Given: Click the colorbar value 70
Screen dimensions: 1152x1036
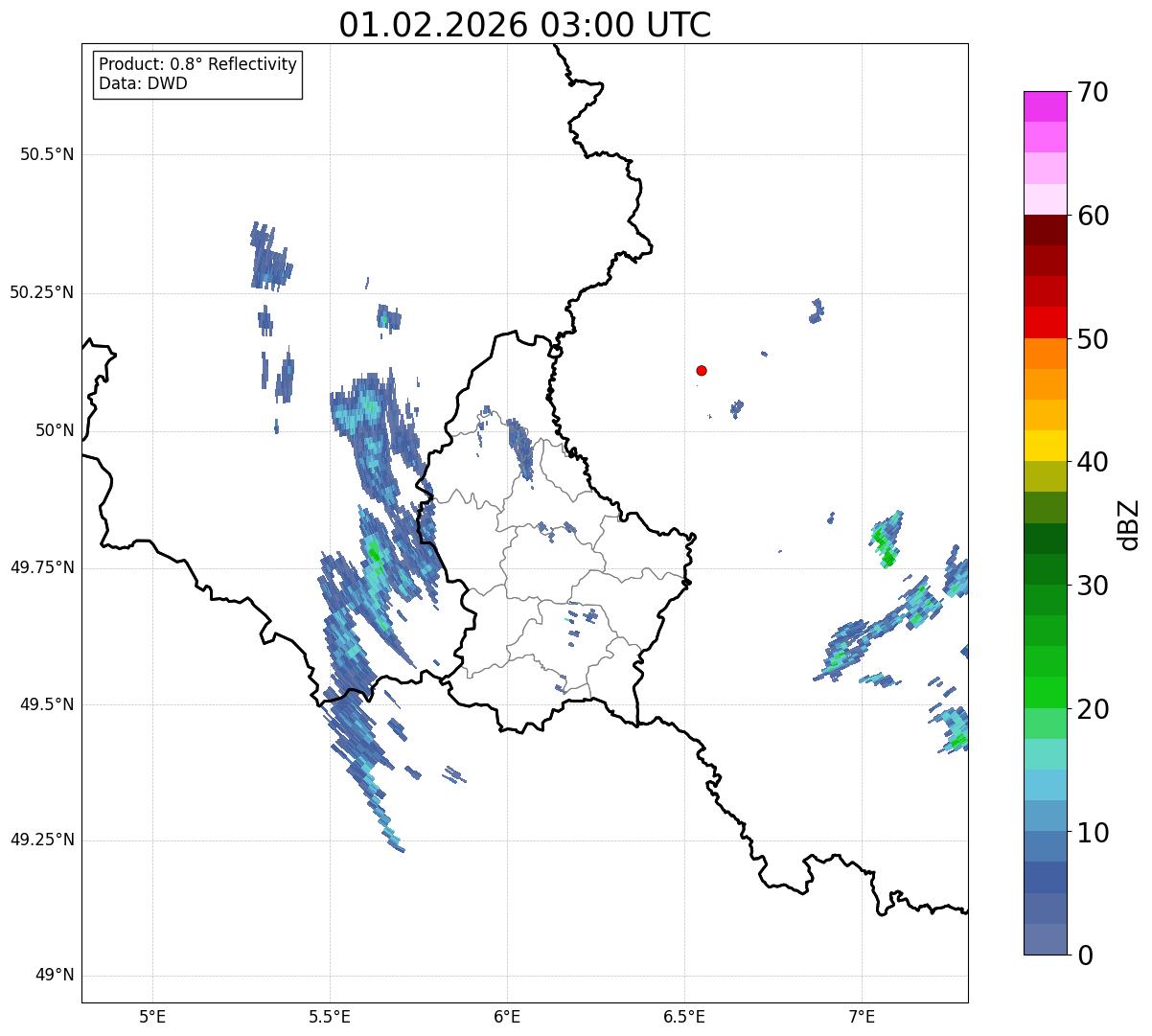Looking at the screenshot, I should [1093, 92].
